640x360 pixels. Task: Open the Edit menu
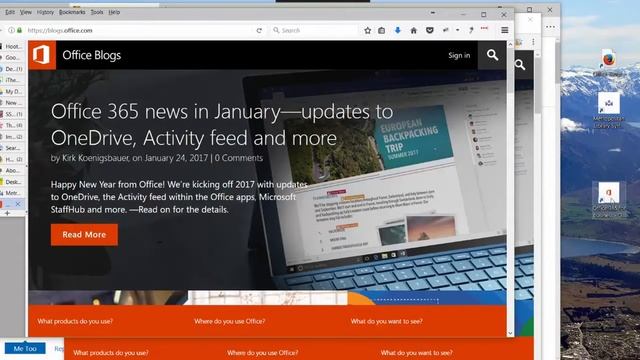pos(10,12)
